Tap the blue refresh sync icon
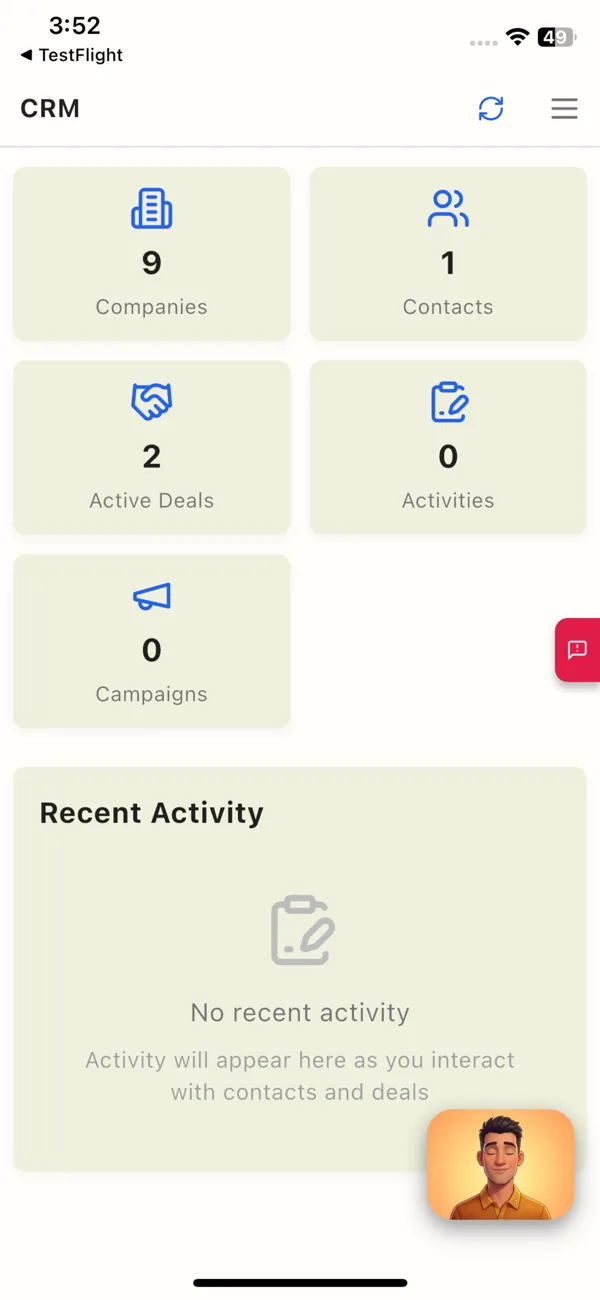 point(491,108)
